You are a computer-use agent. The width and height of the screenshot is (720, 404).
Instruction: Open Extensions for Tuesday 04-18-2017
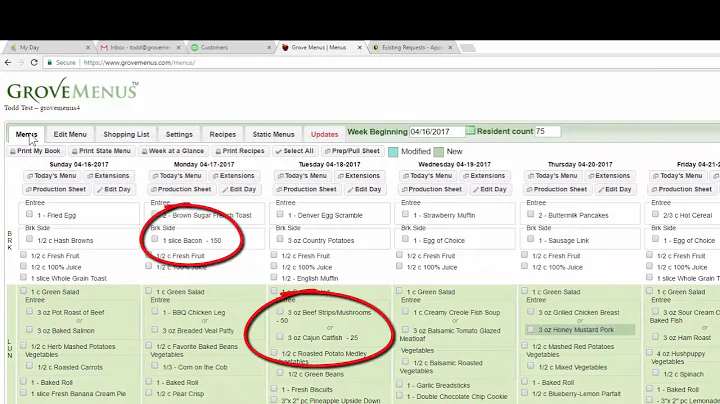point(359,176)
